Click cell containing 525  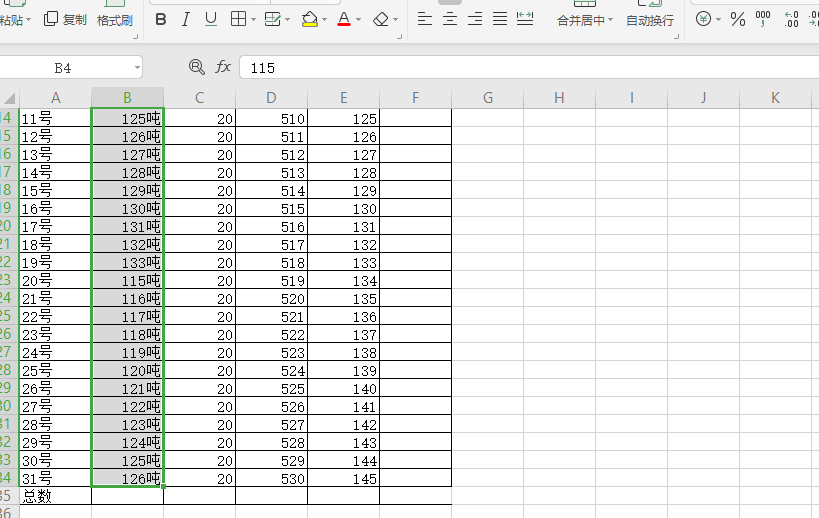272,388
